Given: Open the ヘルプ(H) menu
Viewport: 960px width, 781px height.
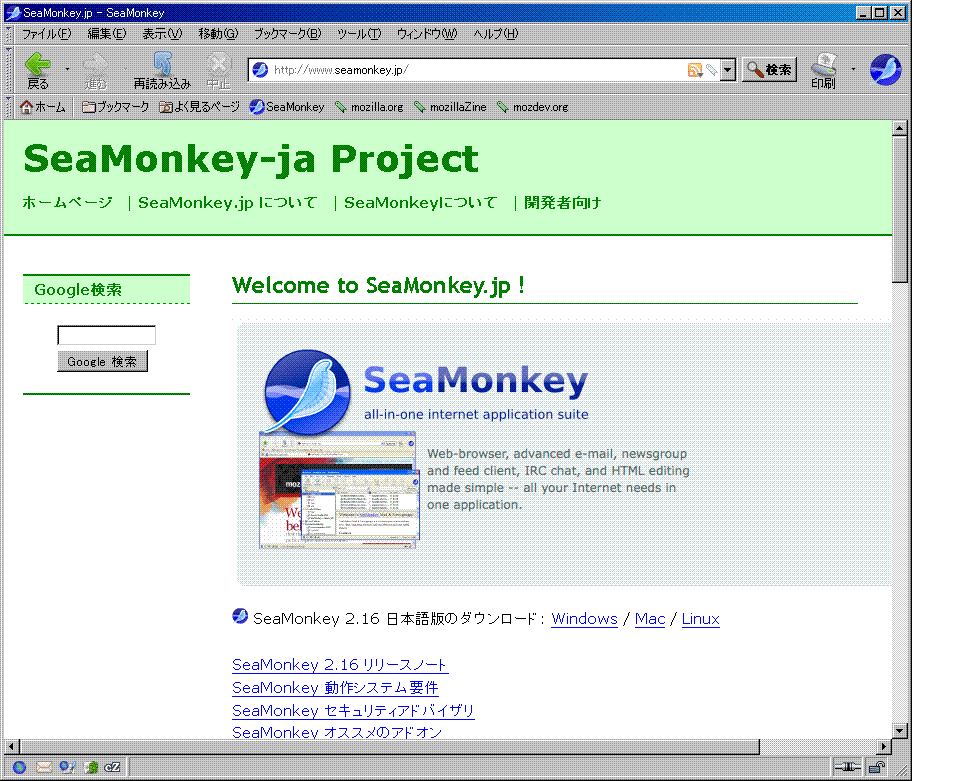Looking at the screenshot, I should 495,34.
